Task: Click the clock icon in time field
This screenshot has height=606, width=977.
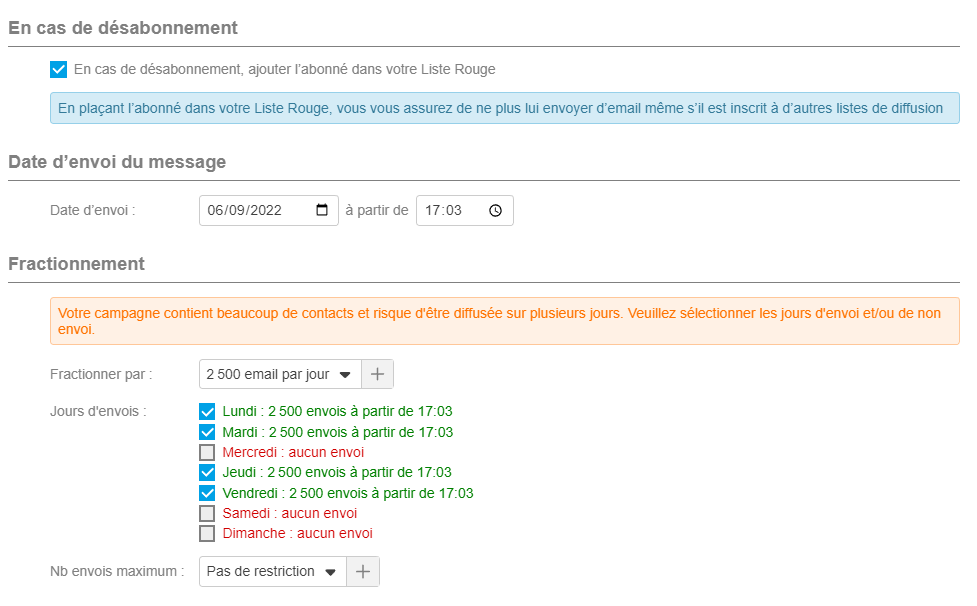Action: [x=495, y=211]
